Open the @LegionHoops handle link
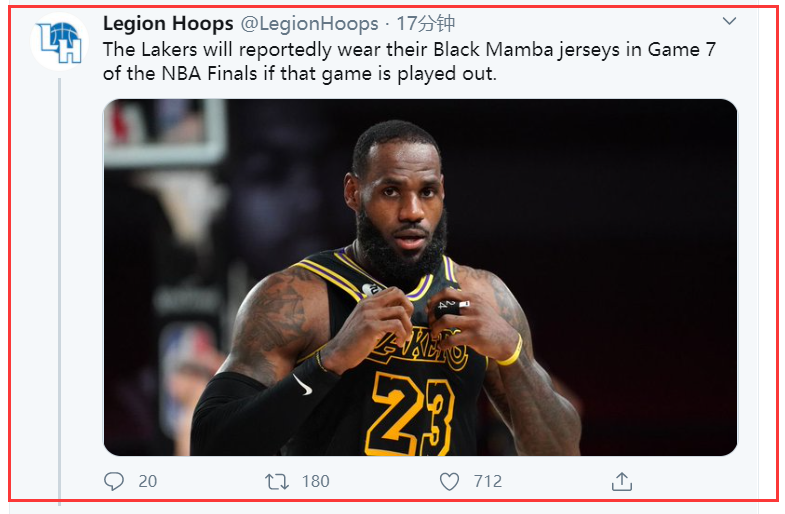Screen dimensions: 785x514 309,24
